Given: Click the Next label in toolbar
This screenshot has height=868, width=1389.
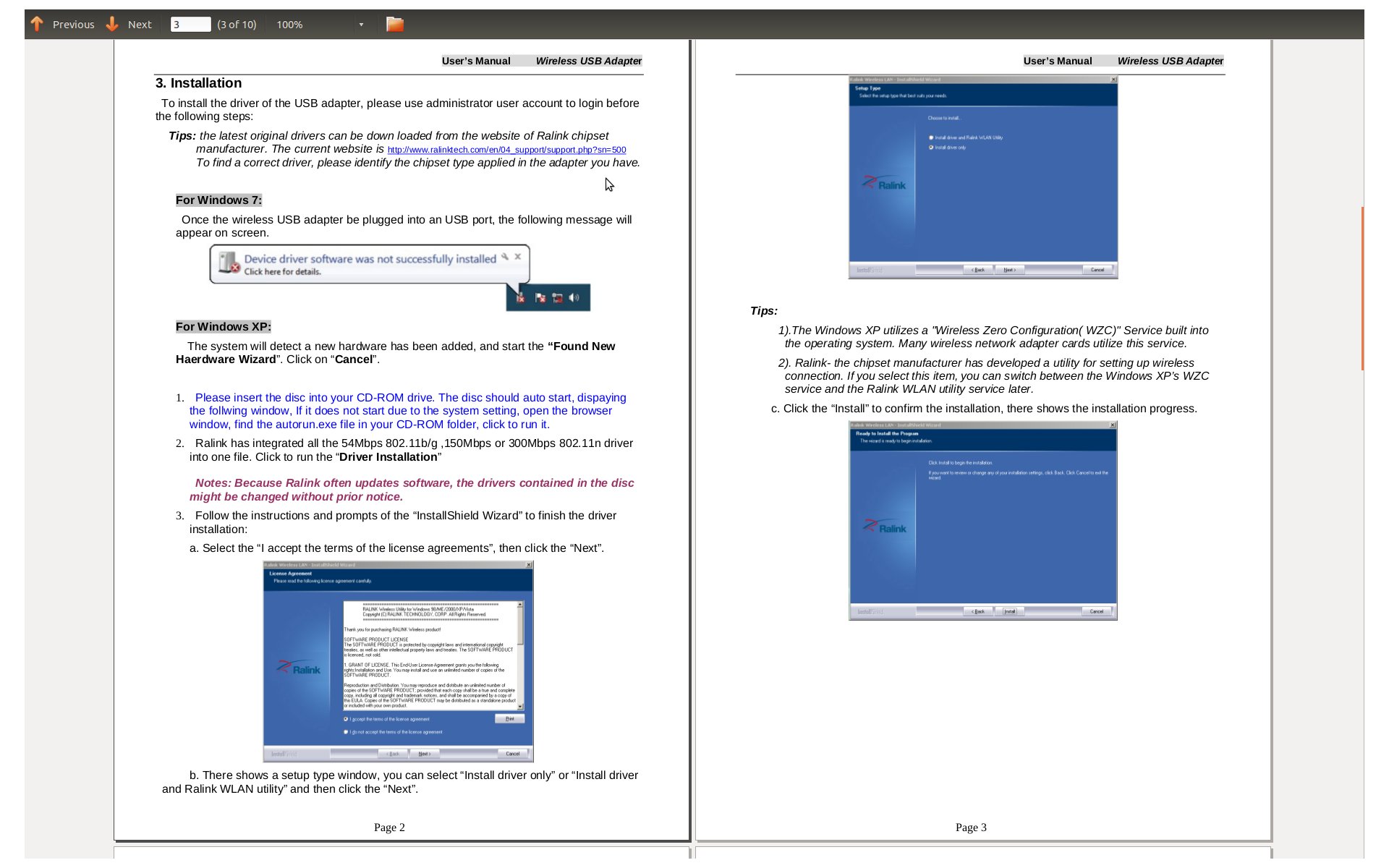Looking at the screenshot, I should tap(140, 25).
